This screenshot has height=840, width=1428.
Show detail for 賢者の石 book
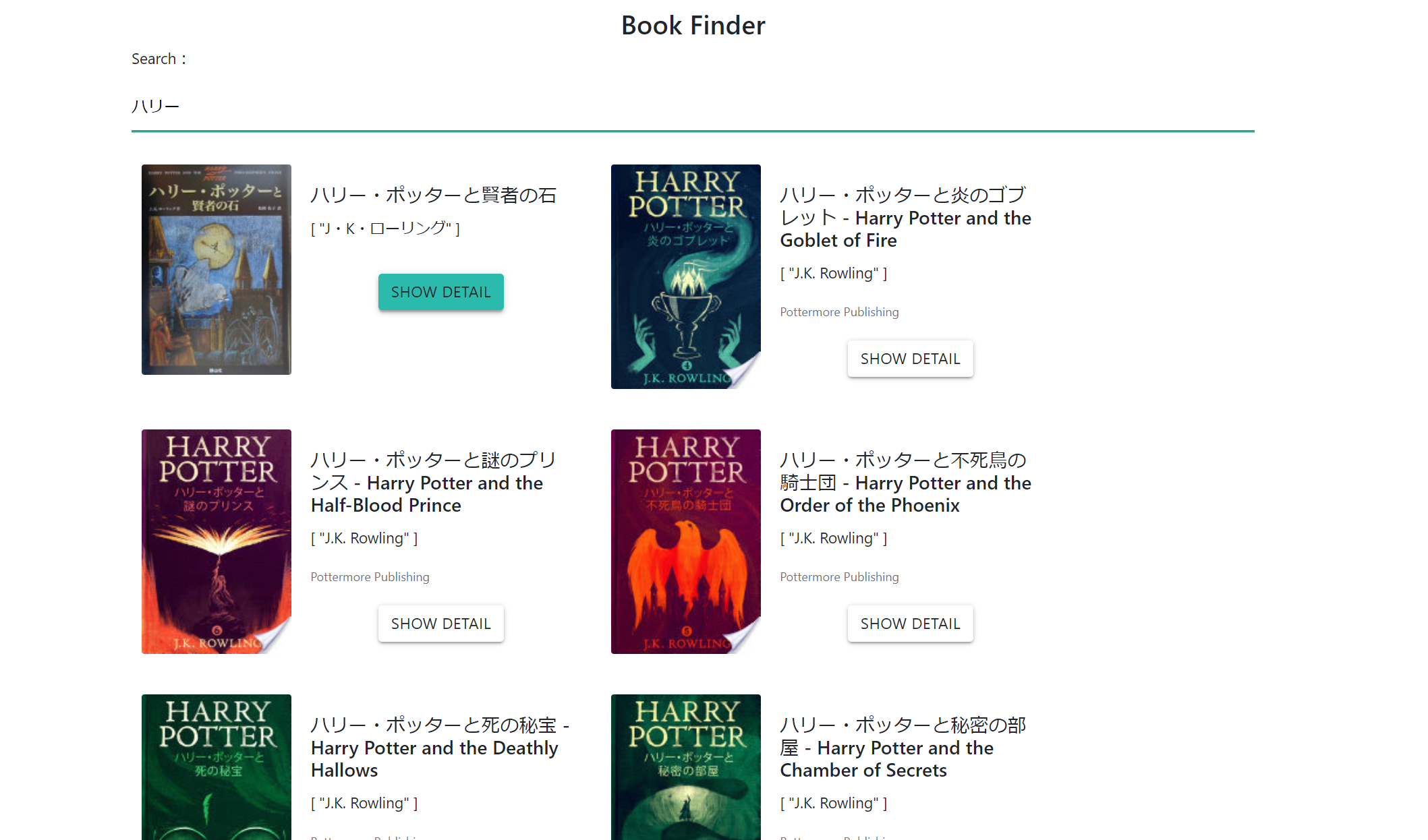[440, 292]
